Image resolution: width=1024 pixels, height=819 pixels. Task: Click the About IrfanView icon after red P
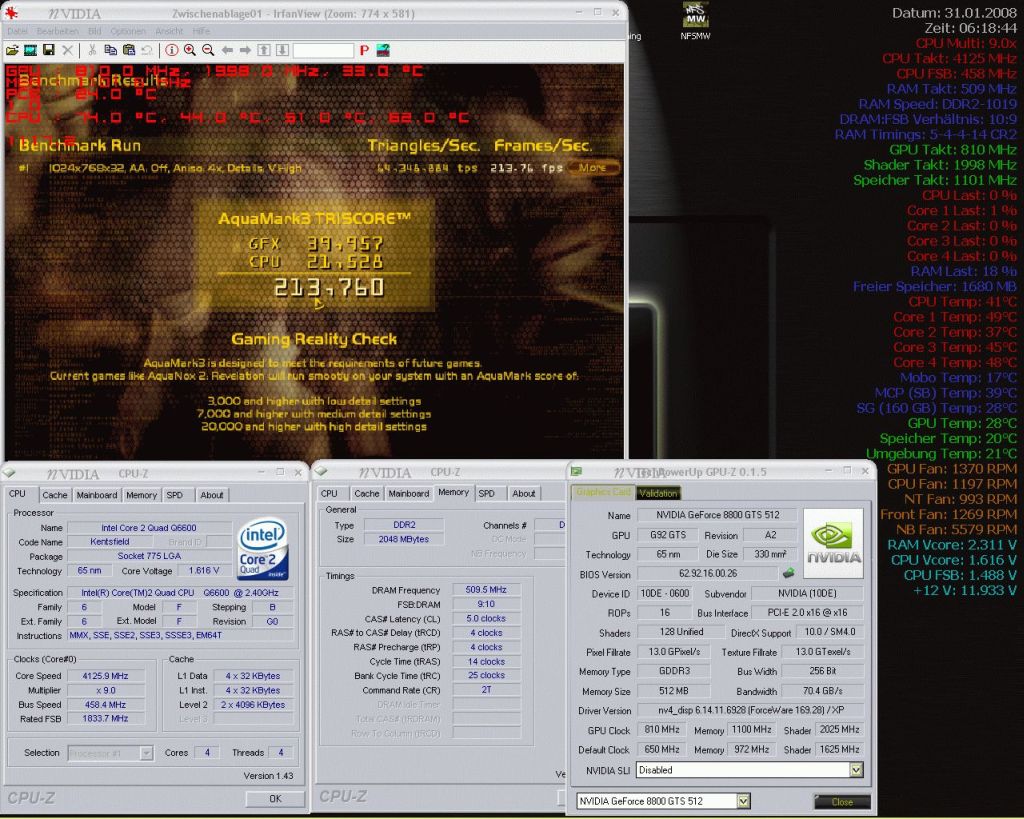click(383, 50)
